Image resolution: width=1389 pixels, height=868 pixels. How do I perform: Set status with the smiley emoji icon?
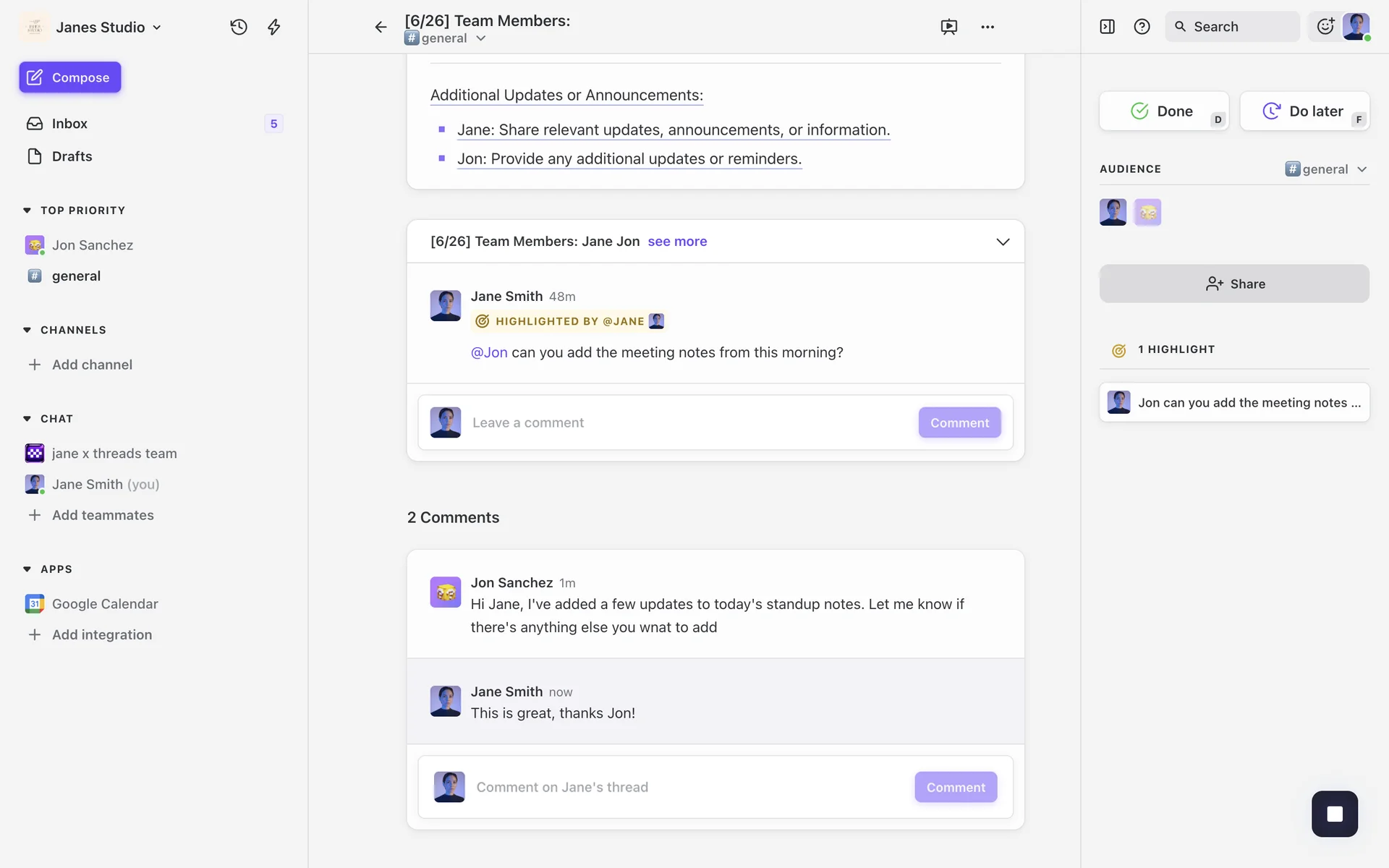1325,27
